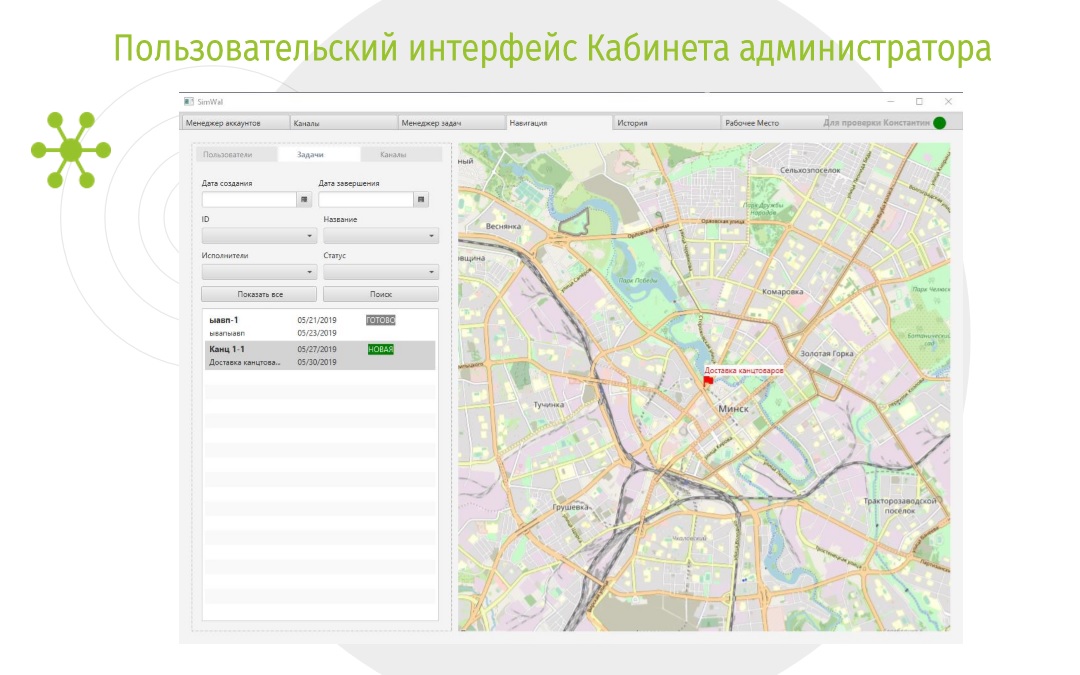Open the Менеджер аккаунтов tab
The image size is (1080, 675).
(235, 123)
